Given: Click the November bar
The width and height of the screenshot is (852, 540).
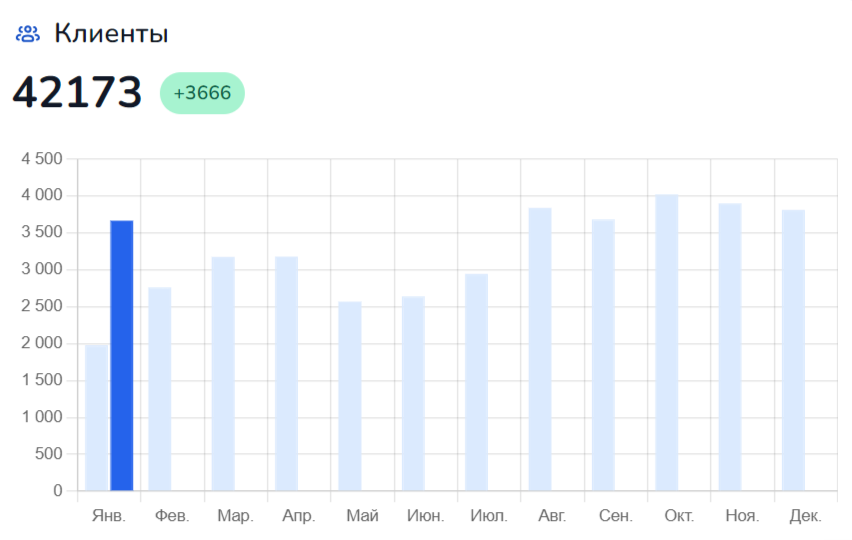Looking at the screenshot, I should tap(730, 347).
